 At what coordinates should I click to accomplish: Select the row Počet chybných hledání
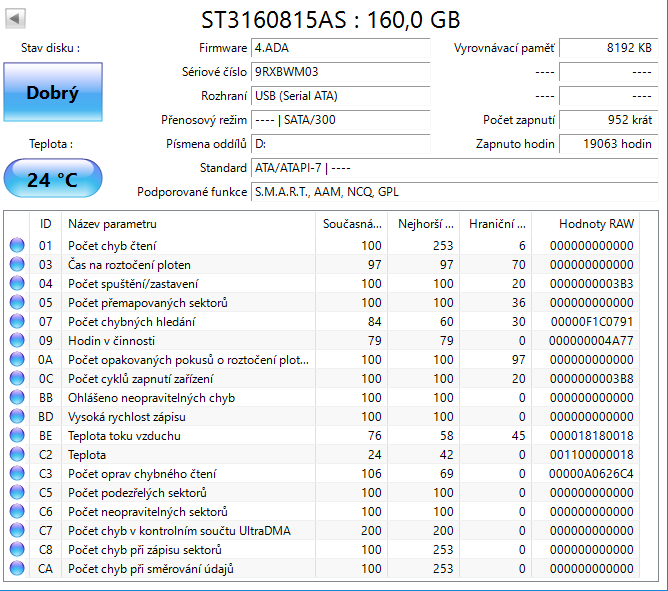(x=322, y=321)
